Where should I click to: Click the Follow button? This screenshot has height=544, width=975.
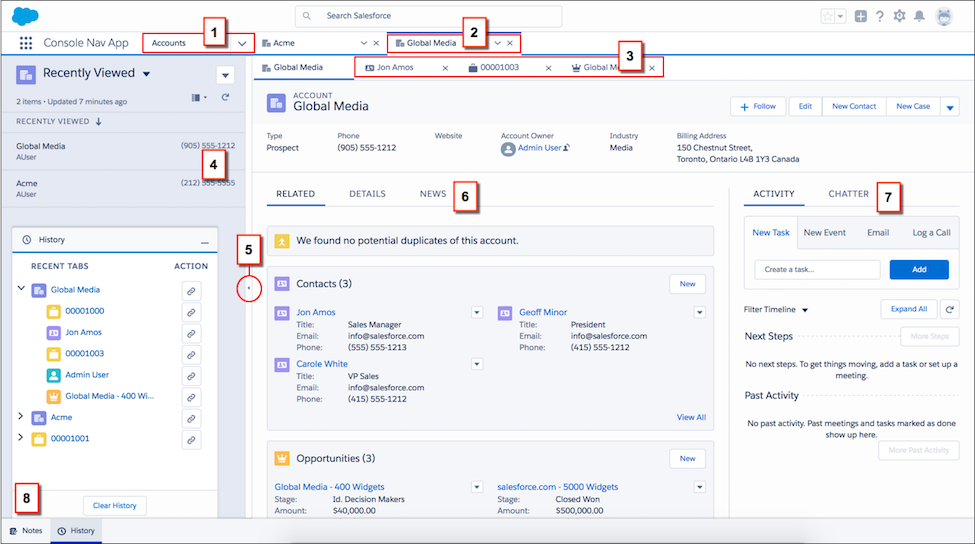click(758, 106)
